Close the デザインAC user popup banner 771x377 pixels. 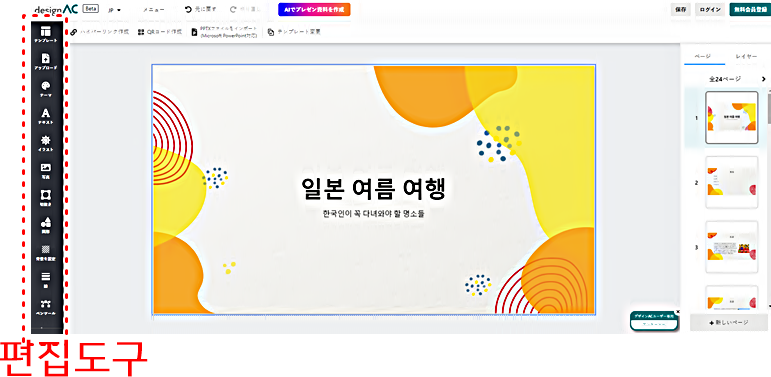[x=677, y=312]
